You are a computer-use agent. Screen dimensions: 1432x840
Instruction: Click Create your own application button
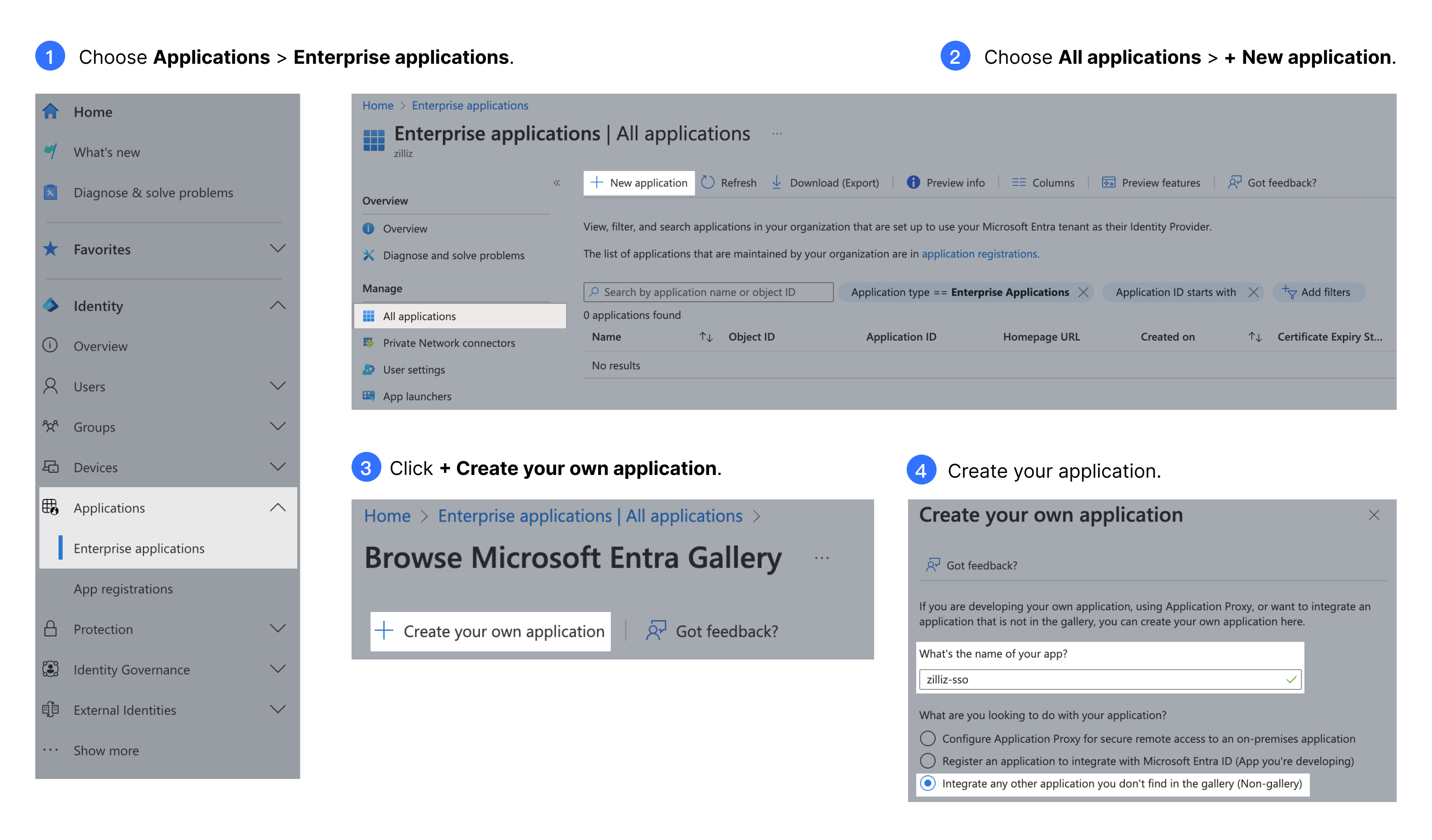click(x=490, y=631)
